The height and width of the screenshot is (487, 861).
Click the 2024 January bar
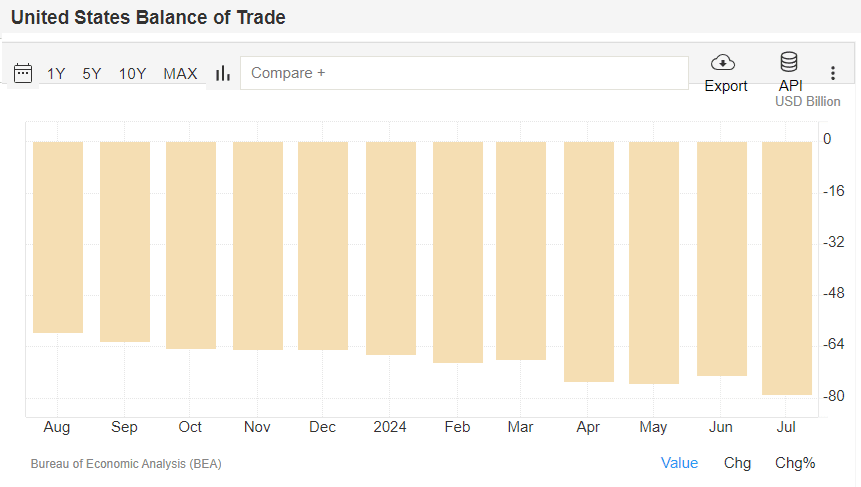pos(390,248)
